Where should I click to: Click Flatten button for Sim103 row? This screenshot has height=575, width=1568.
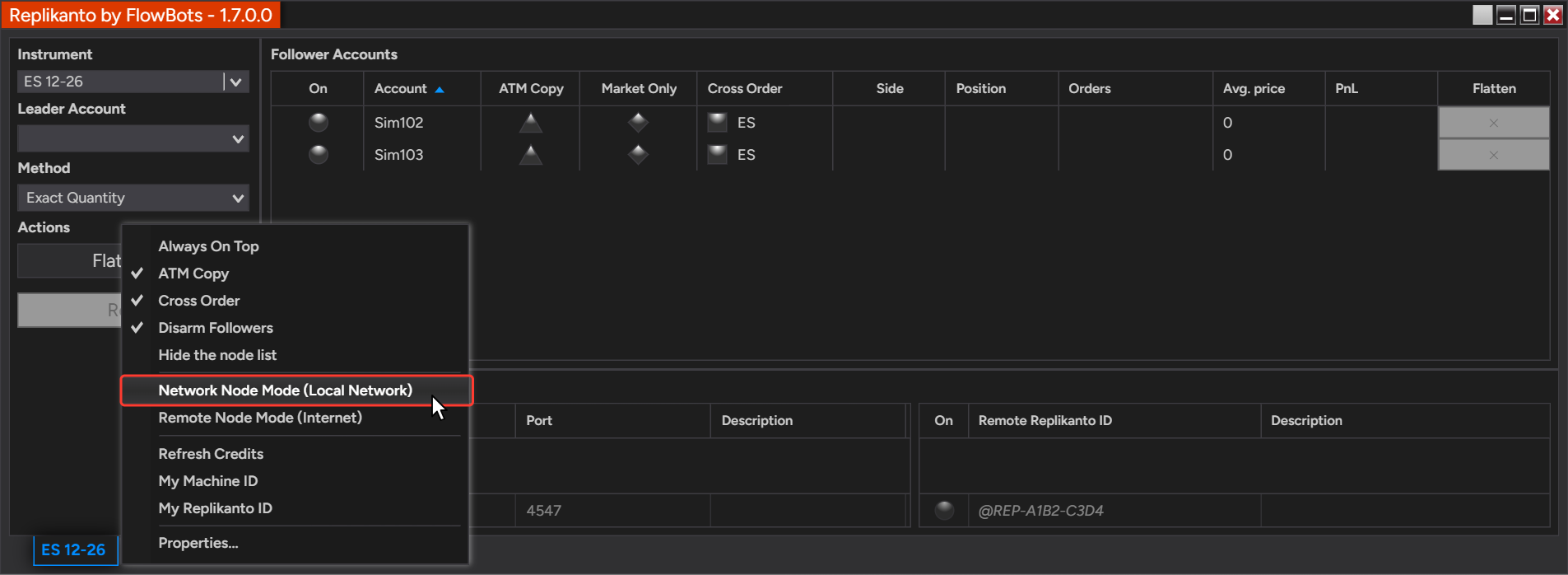coord(1493,155)
